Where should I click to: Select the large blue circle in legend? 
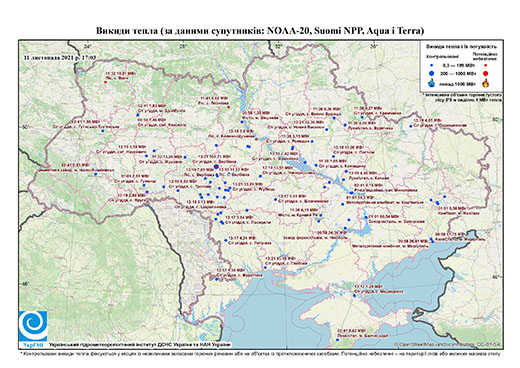tap(432, 73)
